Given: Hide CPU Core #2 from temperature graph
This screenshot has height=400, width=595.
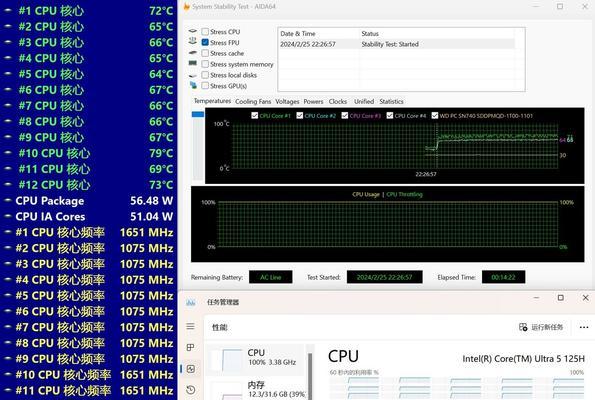Looking at the screenshot, I should pyautogui.click(x=300, y=115).
